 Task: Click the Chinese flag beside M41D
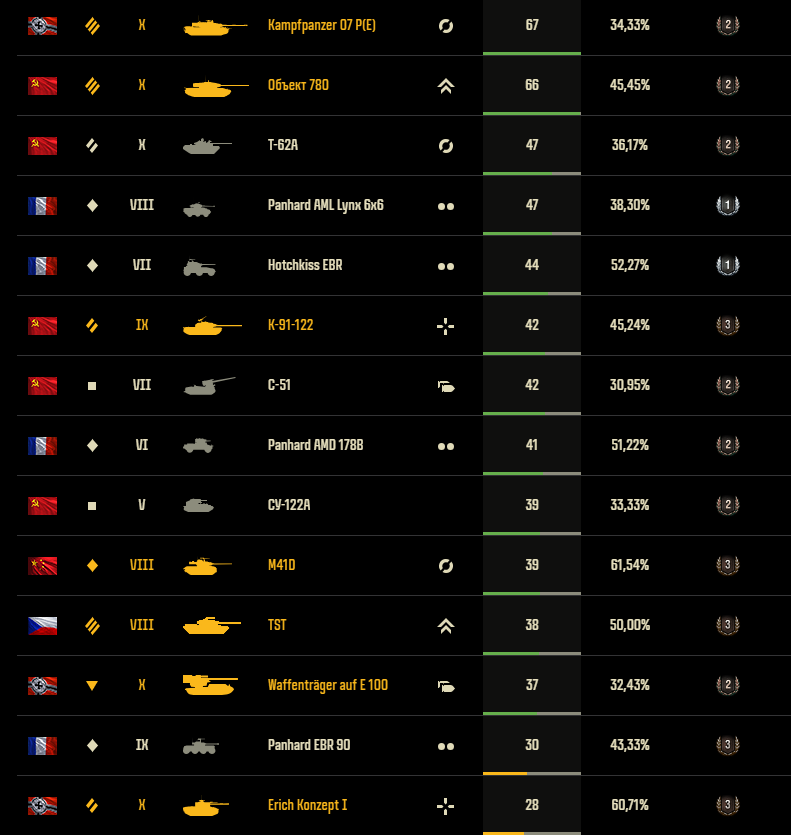click(43, 566)
